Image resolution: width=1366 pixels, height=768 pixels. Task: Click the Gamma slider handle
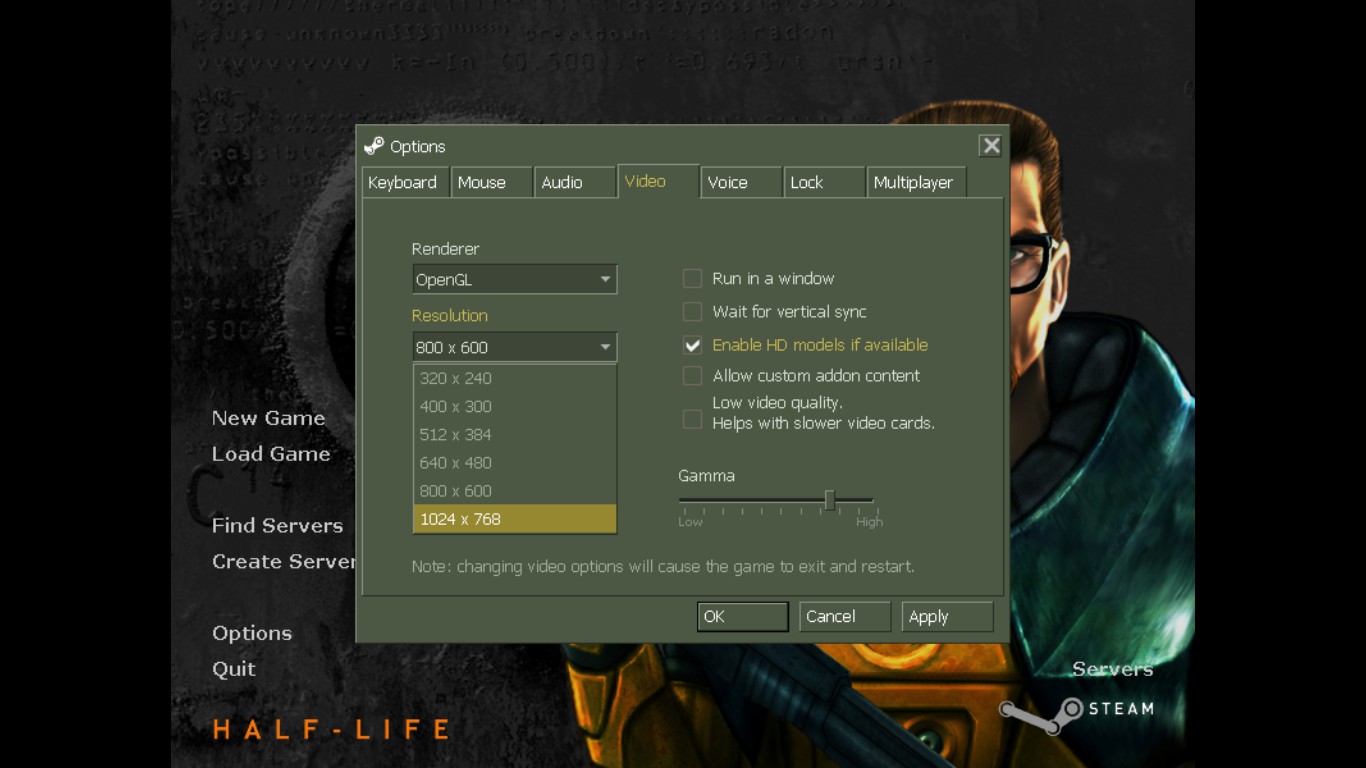click(x=829, y=500)
